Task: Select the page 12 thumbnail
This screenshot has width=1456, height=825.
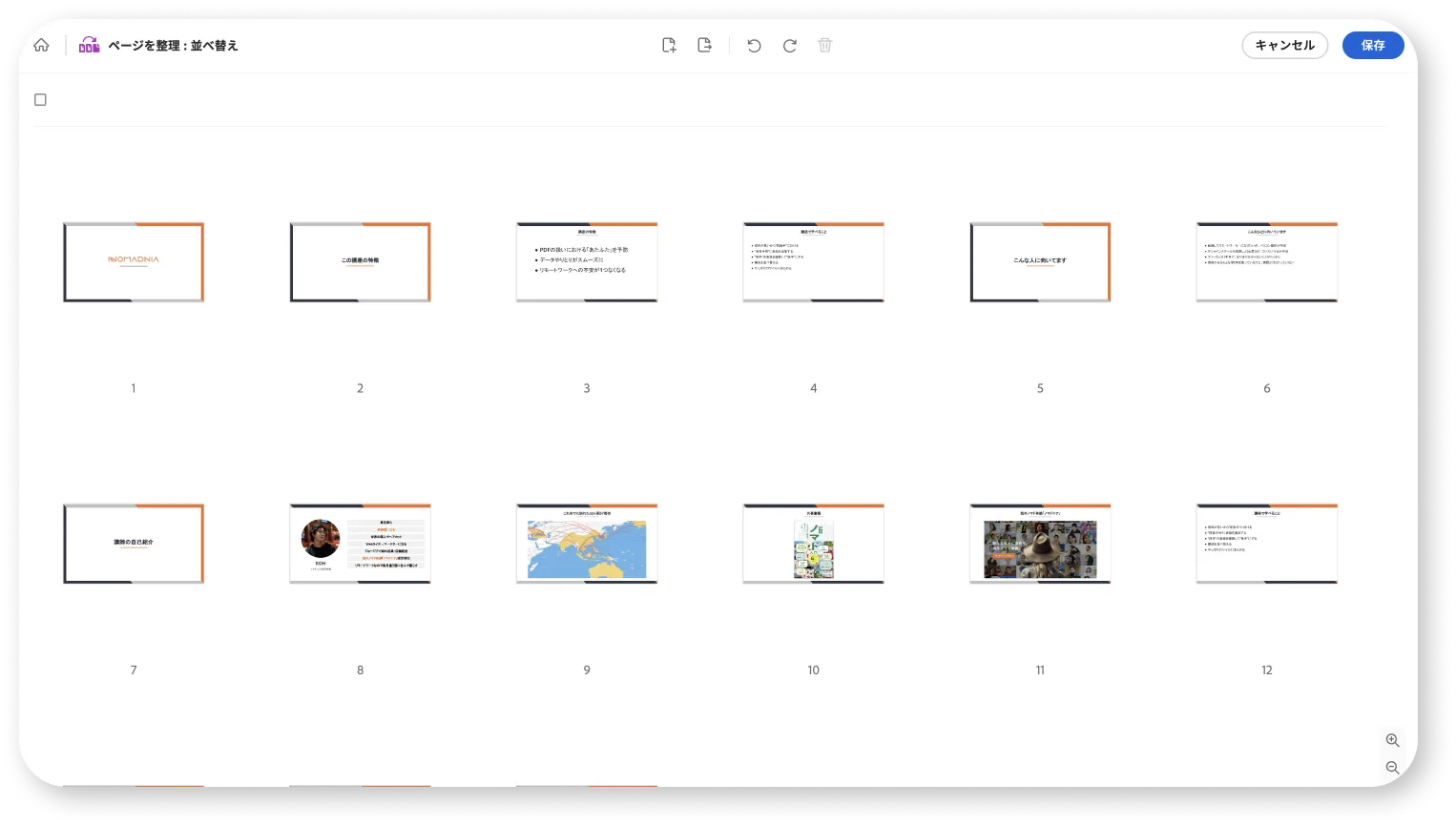Action: pyautogui.click(x=1267, y=544)
